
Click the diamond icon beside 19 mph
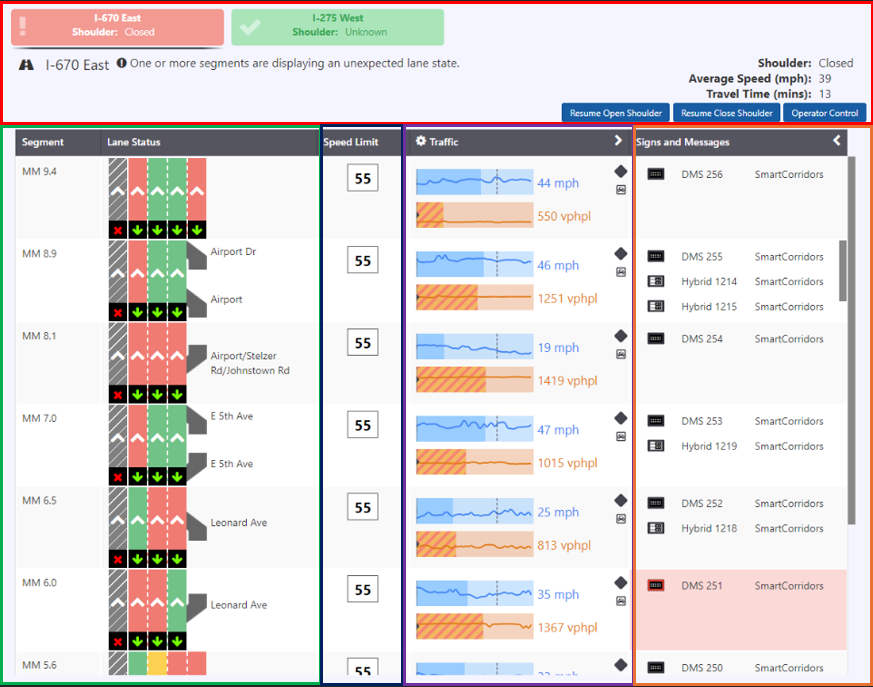click(621, 336)
